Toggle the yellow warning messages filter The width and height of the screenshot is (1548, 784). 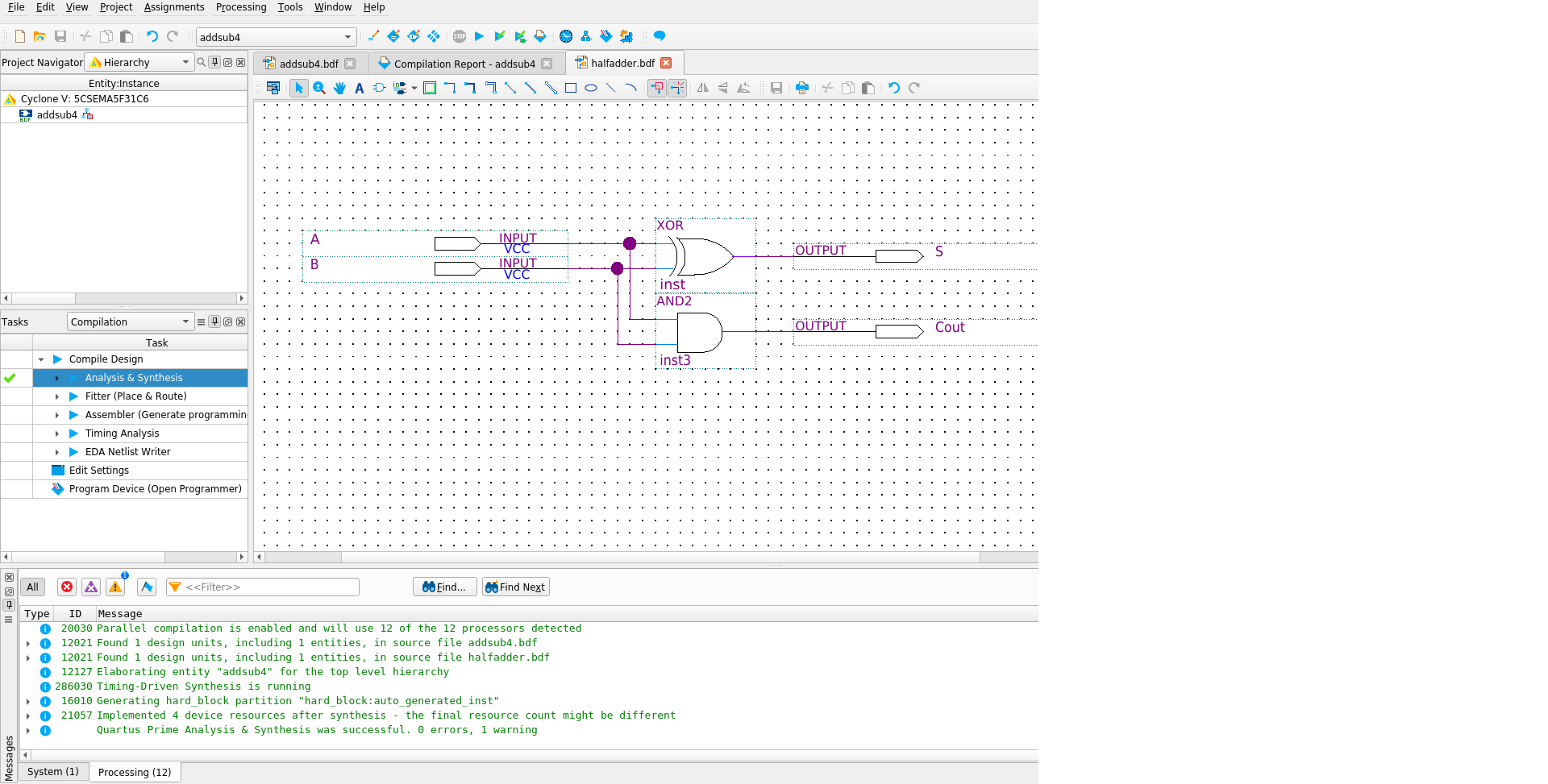point(115,587)
